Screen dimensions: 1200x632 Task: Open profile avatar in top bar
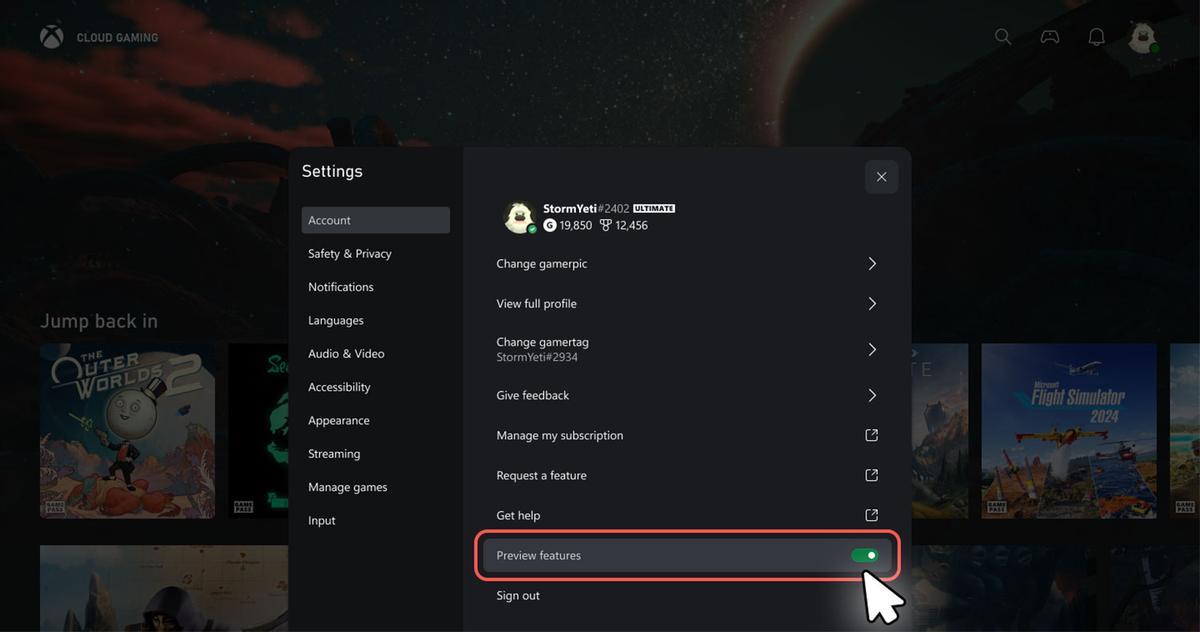coord(1142,38)
